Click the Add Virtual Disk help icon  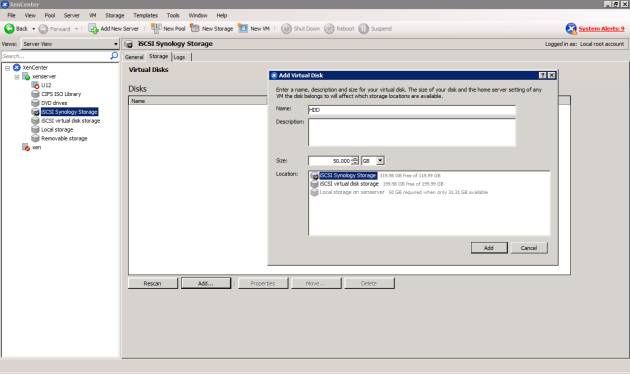[x=542, y=75]
